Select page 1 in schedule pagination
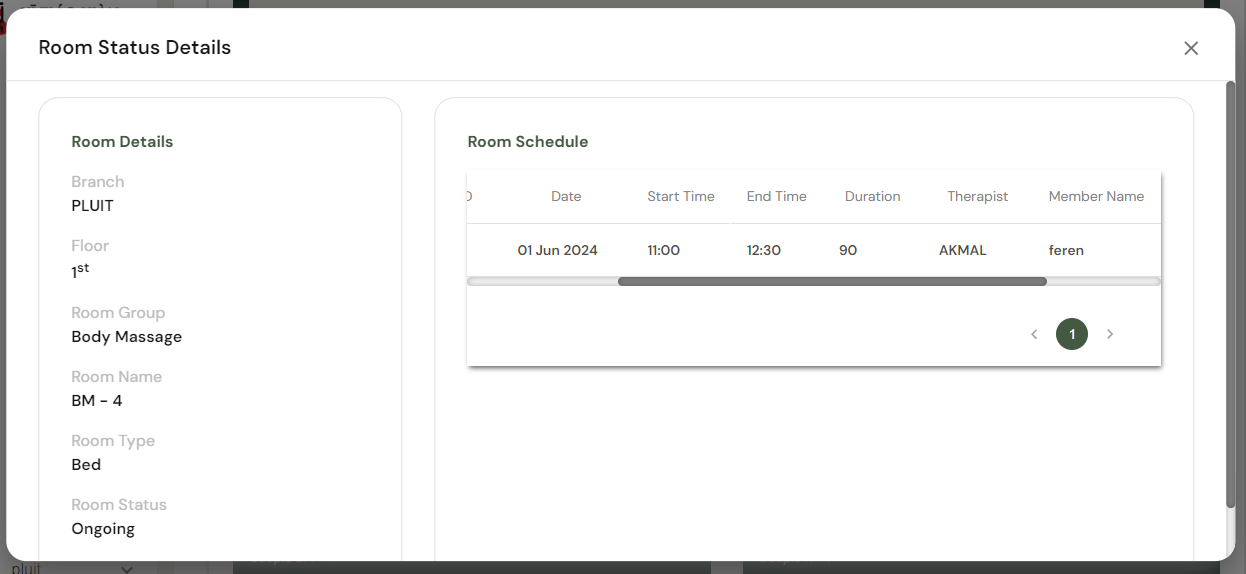 tap(1072, 334)
